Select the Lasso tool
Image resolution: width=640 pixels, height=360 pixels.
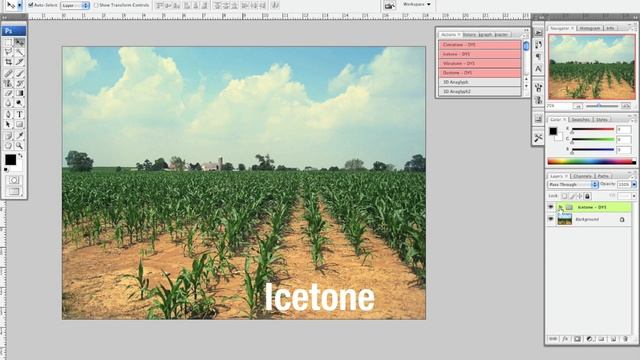coord(9,52)
